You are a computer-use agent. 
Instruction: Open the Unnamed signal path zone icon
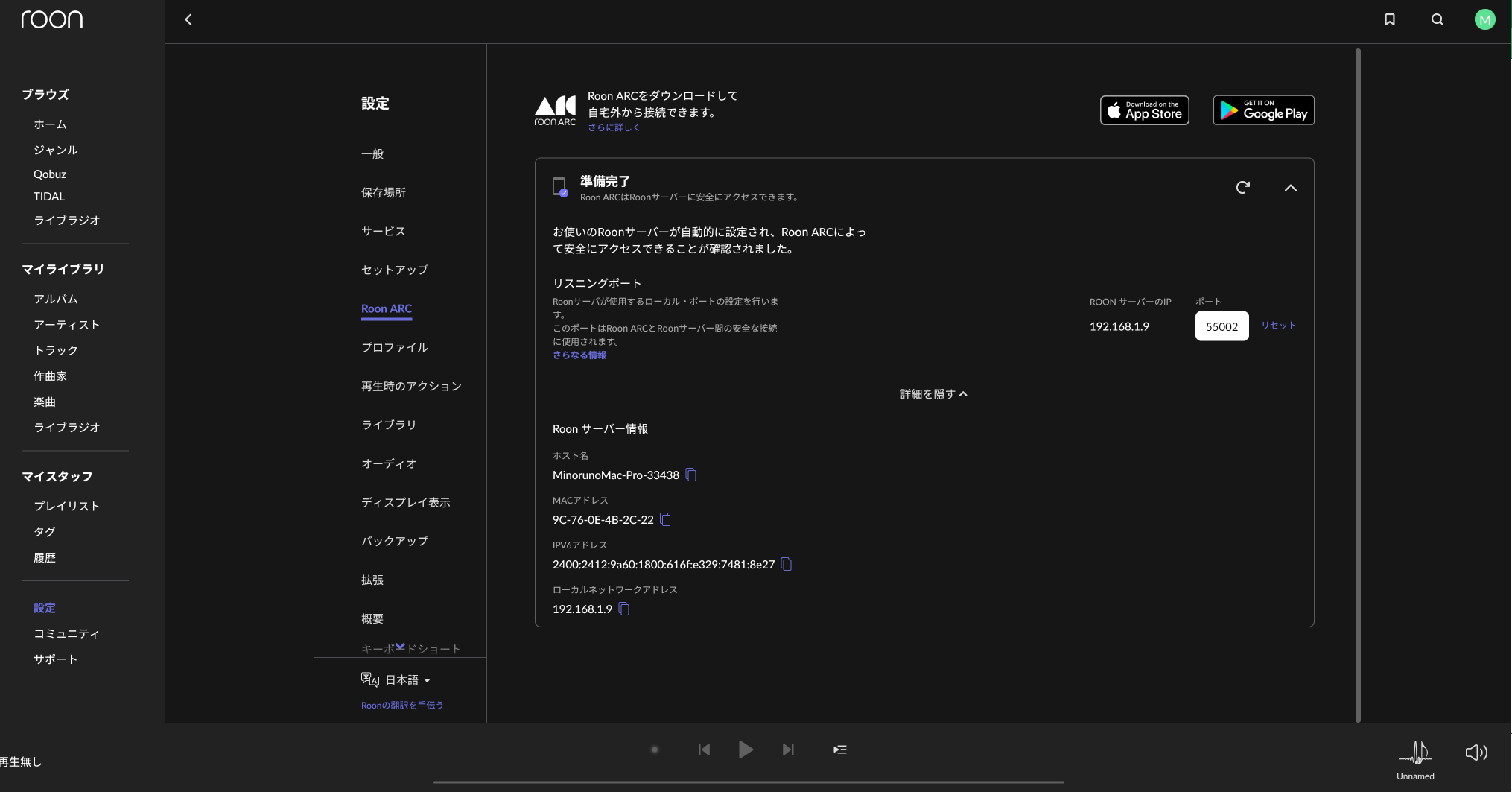click(1415, 753)
